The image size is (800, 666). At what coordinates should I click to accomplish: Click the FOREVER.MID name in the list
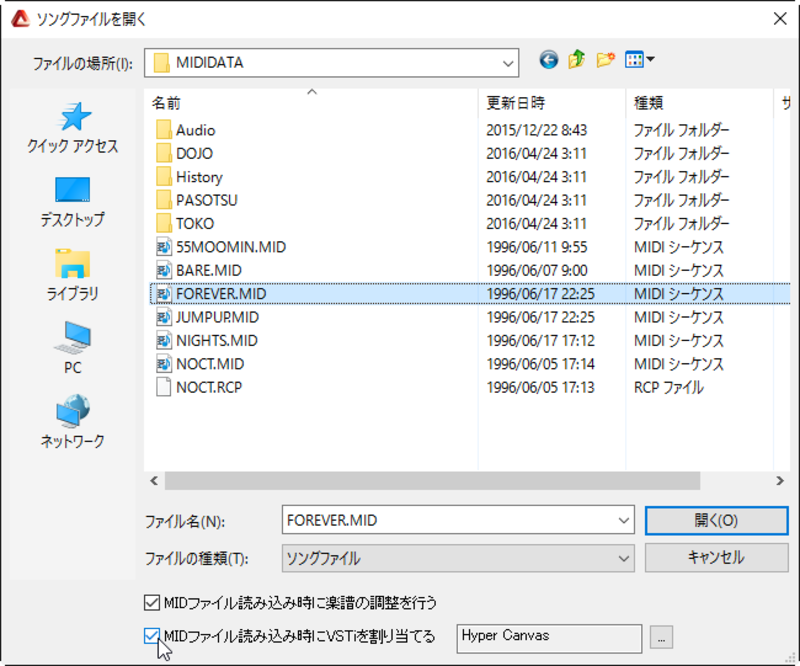coord(221,294)
